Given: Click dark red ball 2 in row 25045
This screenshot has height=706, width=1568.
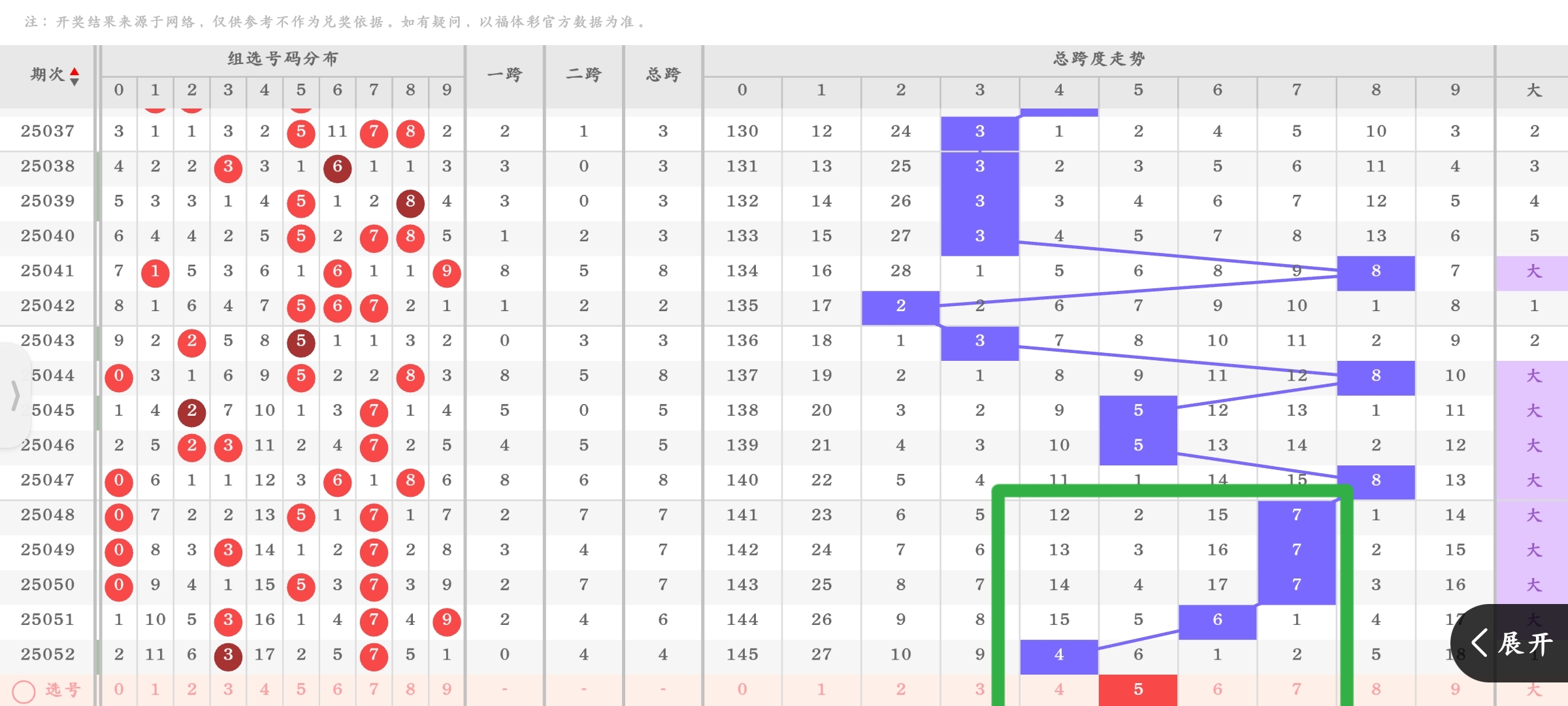Looking at the screenshot, I should [x=191, y=412].
